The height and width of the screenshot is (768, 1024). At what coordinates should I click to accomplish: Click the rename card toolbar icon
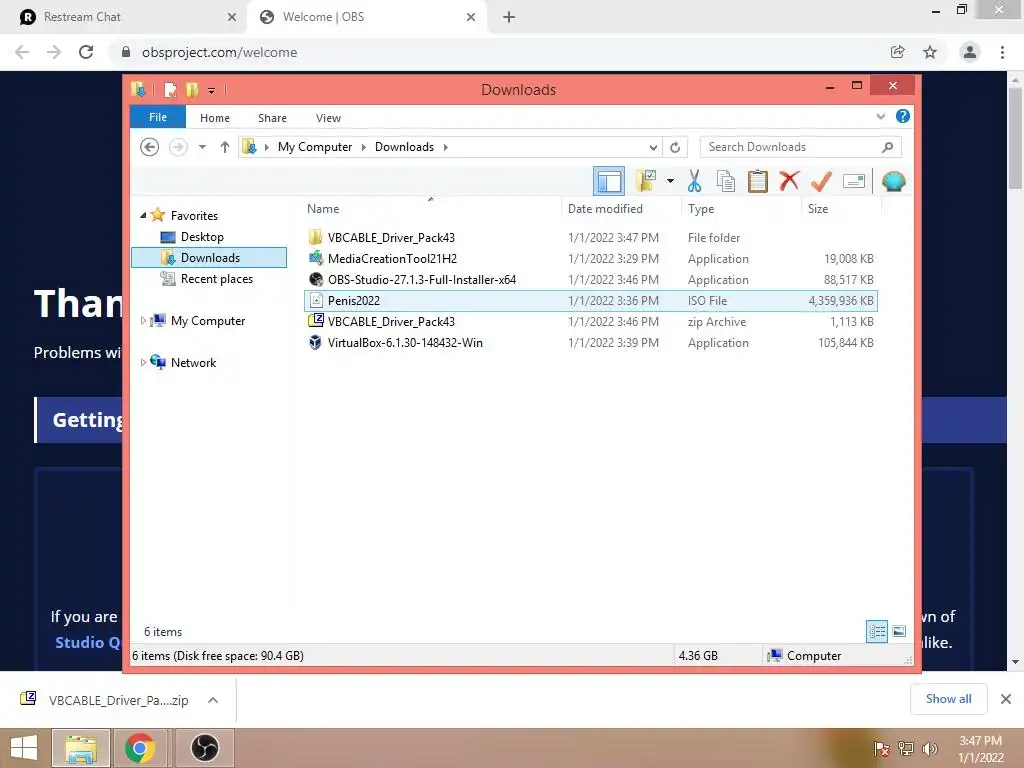854,181
